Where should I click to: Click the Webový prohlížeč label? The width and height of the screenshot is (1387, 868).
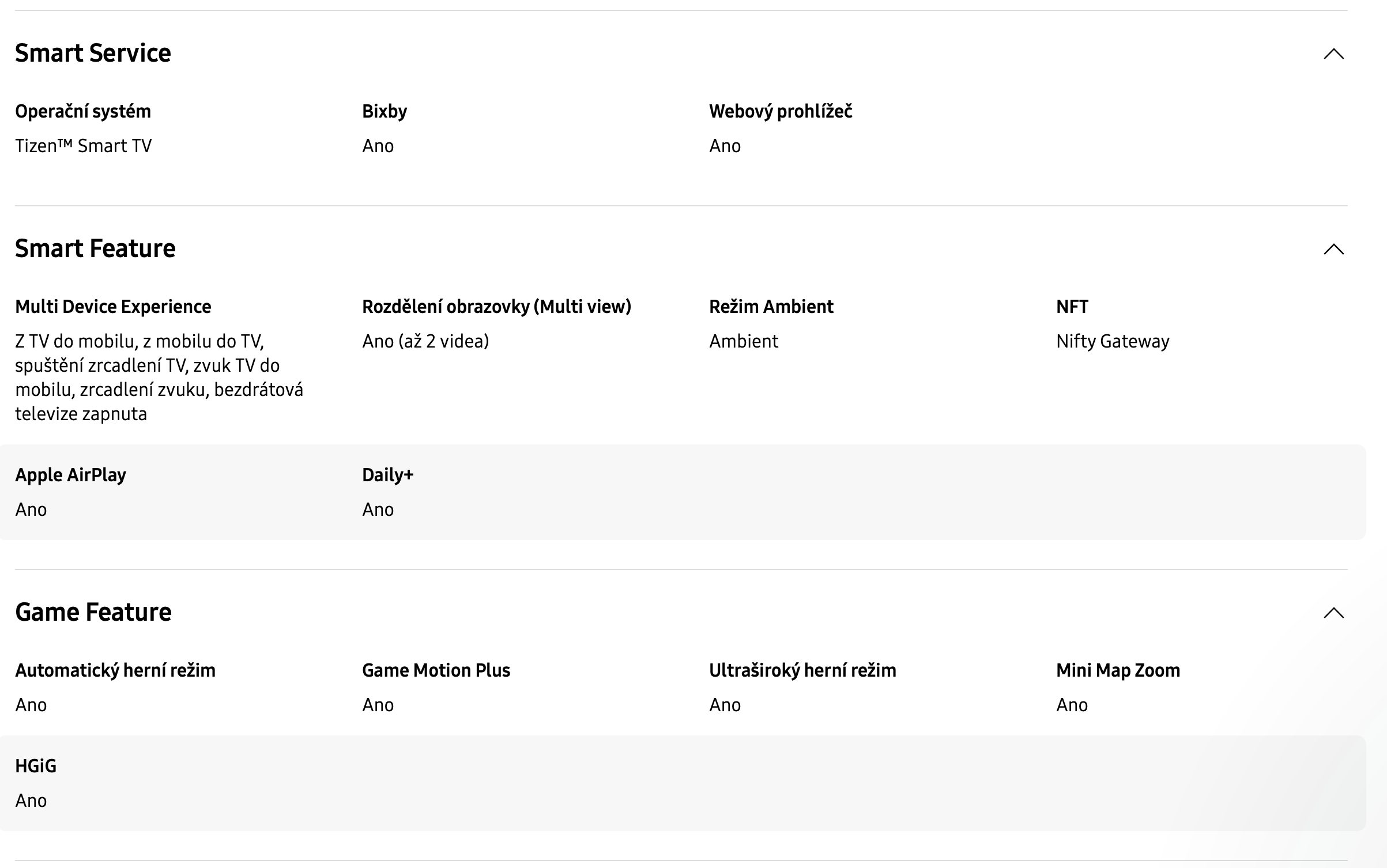(781, 111)
